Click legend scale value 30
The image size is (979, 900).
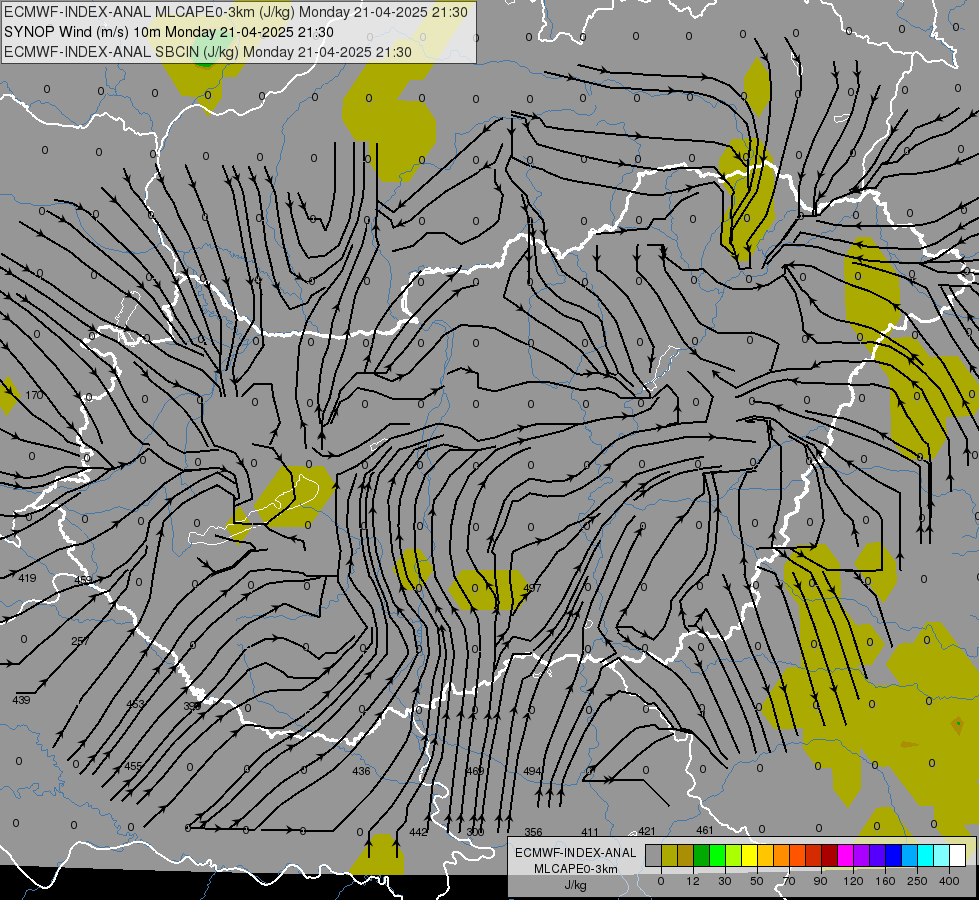tap(725, 881)
